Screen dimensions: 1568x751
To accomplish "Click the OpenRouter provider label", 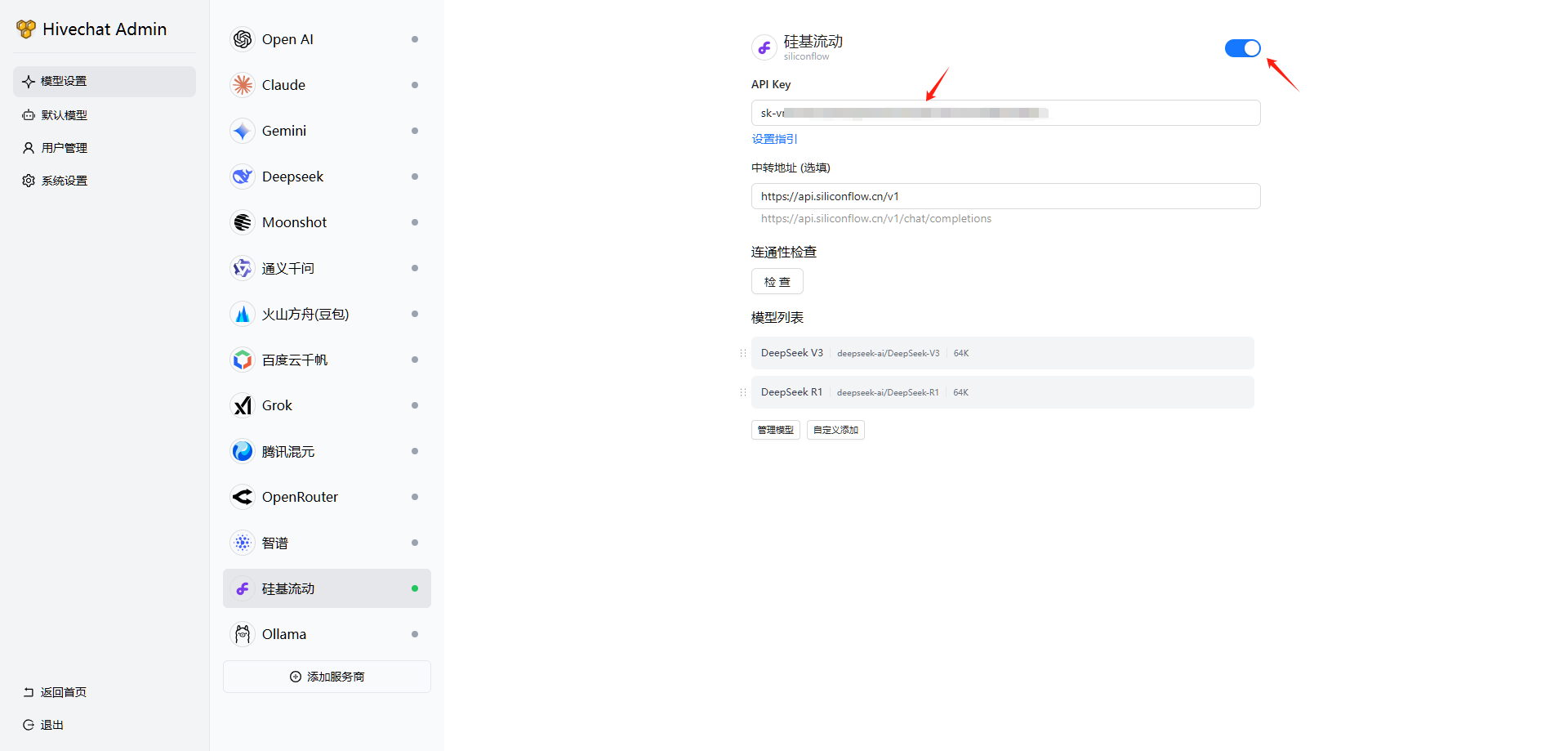I will click(300, 497).
